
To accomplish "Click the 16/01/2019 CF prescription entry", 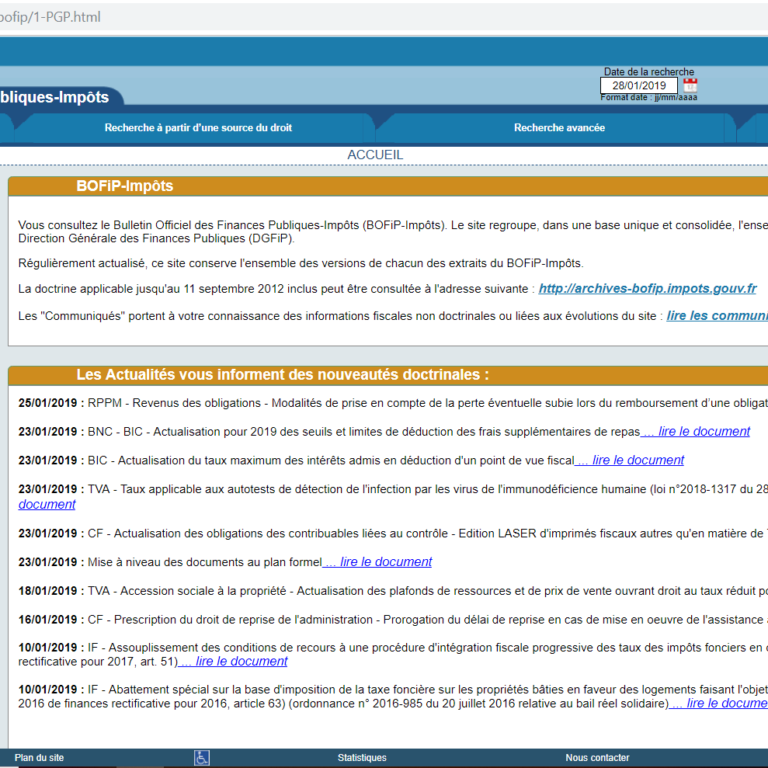I will pos(393,620).
